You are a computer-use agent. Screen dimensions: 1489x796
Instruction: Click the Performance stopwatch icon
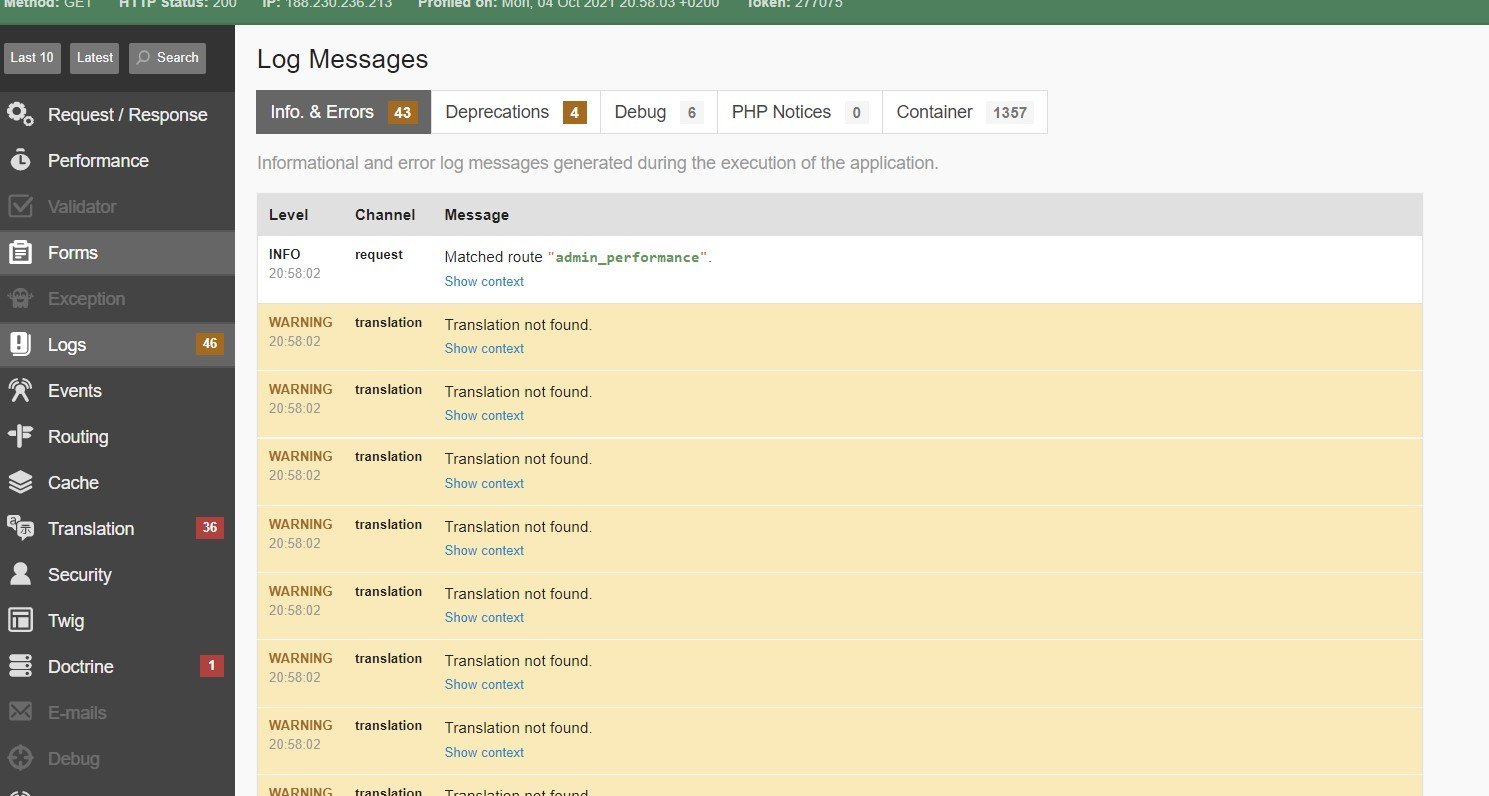click(x=20, y=160)
